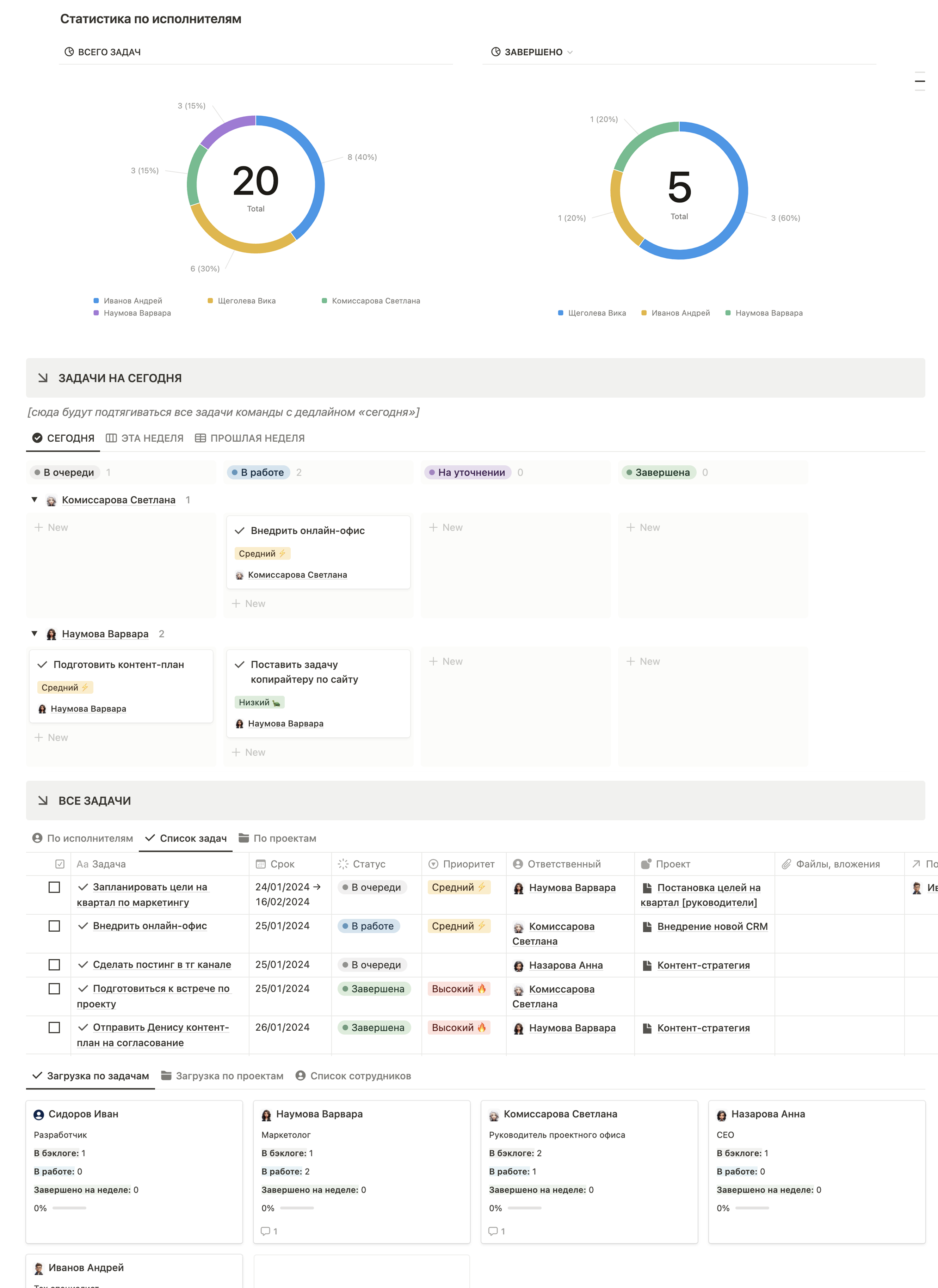Collapse the Наумова Варвара board group
The width and height of the screenshot is (938, 1288).
pos(35,634)
